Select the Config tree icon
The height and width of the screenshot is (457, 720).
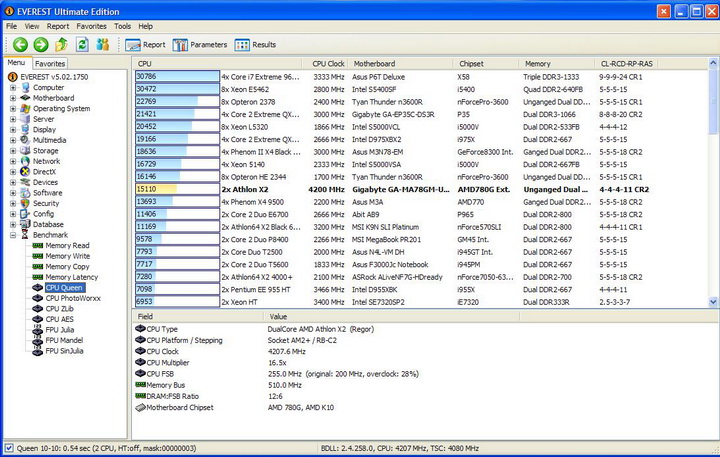coord(25,214)
